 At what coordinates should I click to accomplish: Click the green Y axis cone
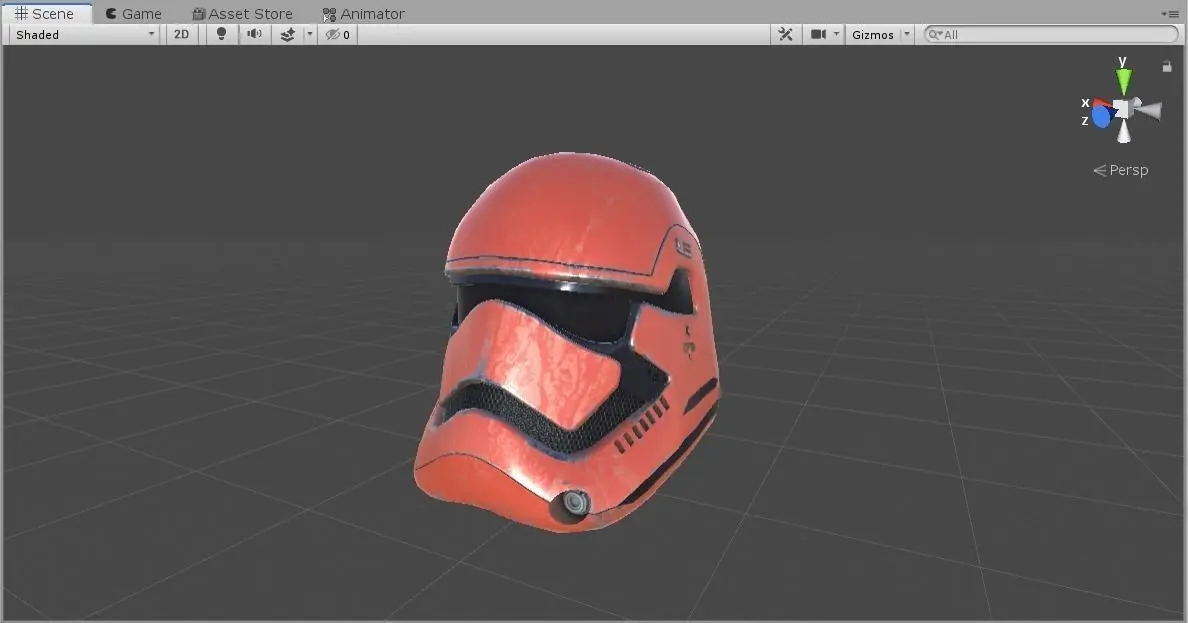1124,81
